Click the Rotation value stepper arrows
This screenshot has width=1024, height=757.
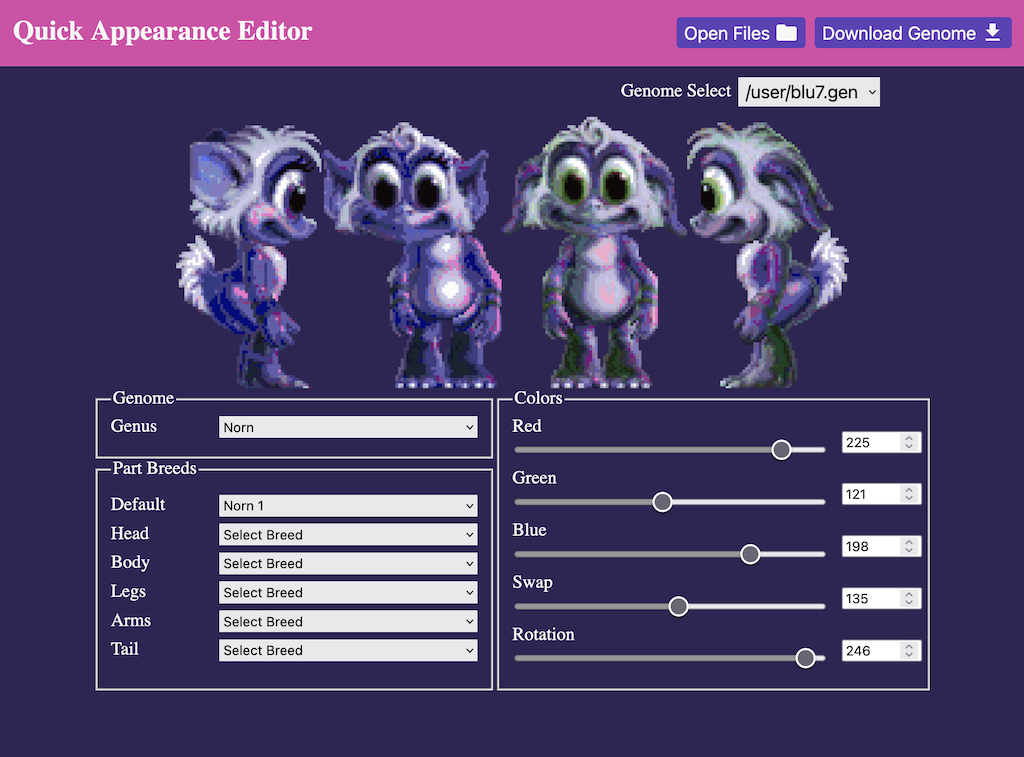click(908, 651)
